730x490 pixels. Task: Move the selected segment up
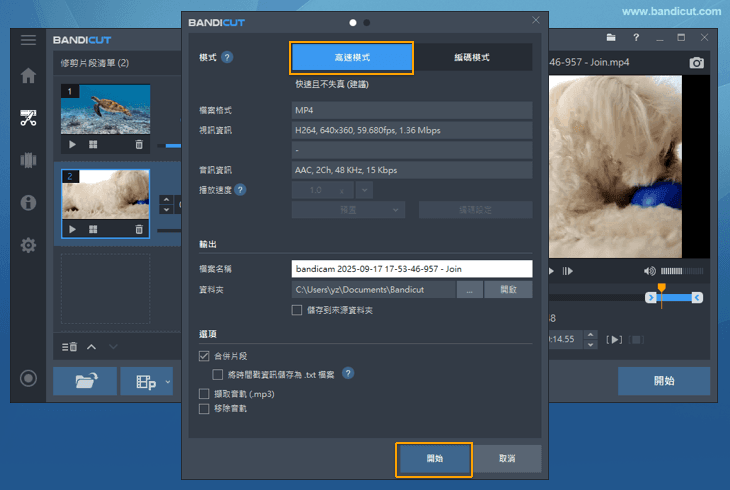click(91, 347)
